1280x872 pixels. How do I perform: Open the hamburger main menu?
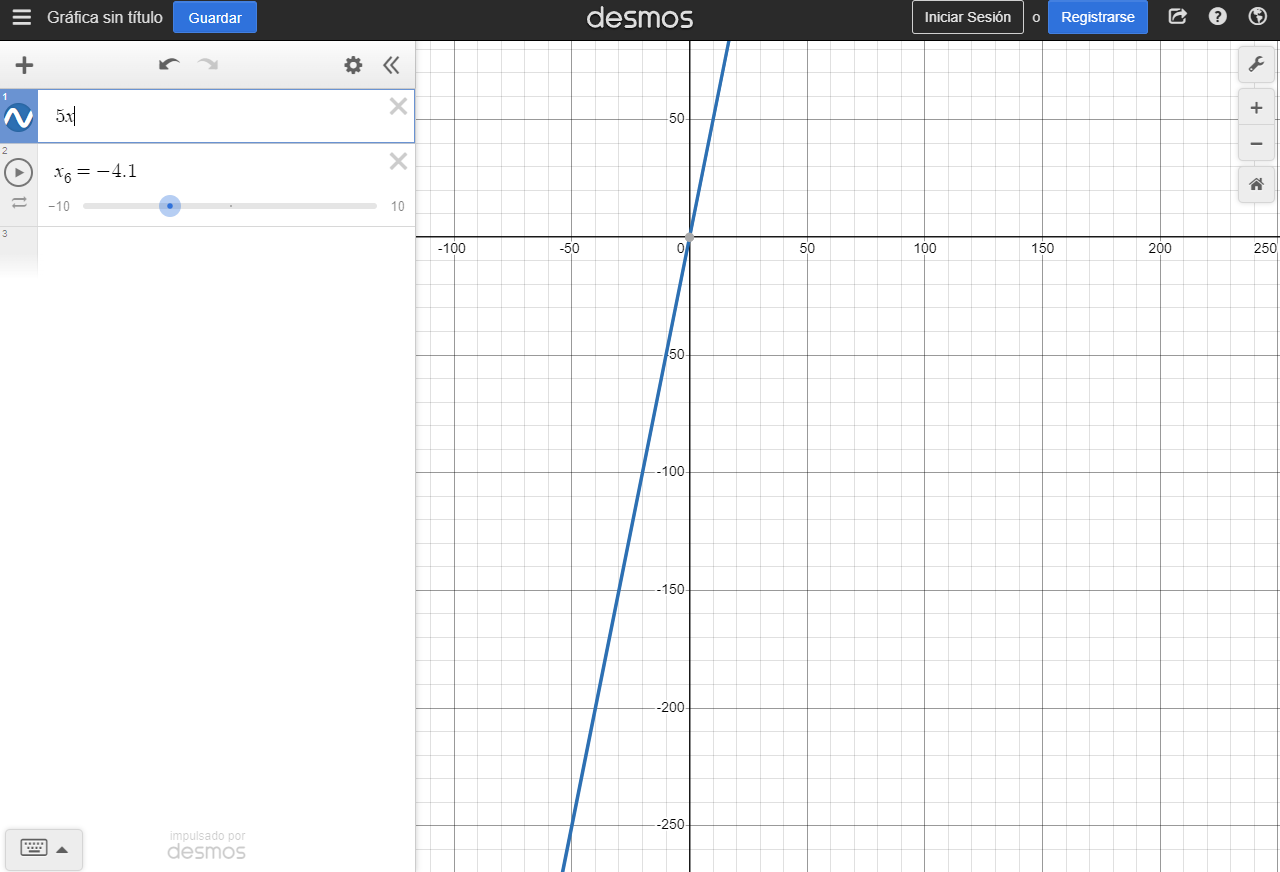click(x=22, y=18)
